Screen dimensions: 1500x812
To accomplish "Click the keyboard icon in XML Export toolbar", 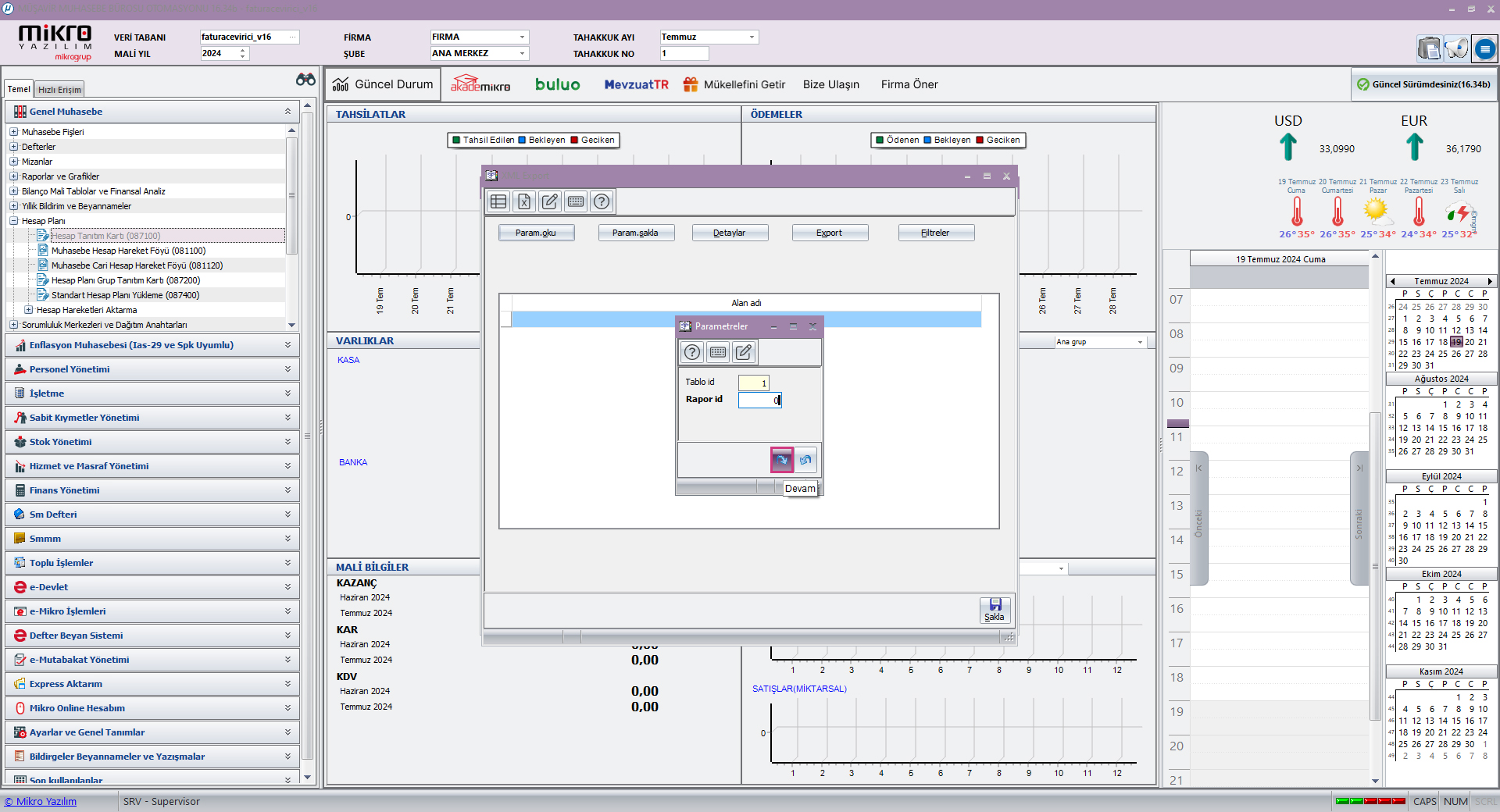I will tap(576, 201).
